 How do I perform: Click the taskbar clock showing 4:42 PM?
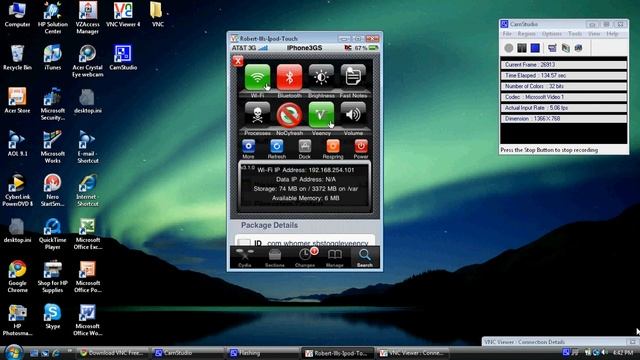pos(623,353)
